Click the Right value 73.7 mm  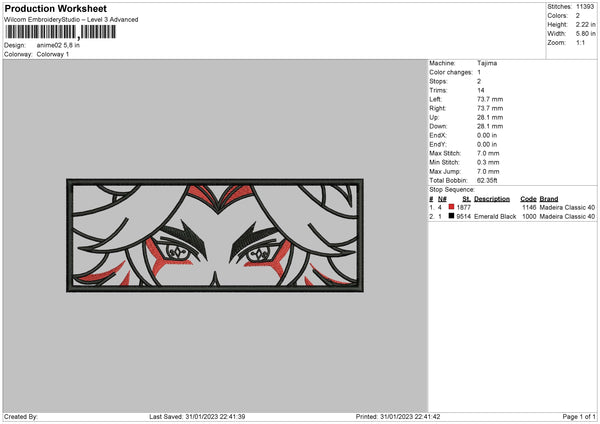(490, 108)
